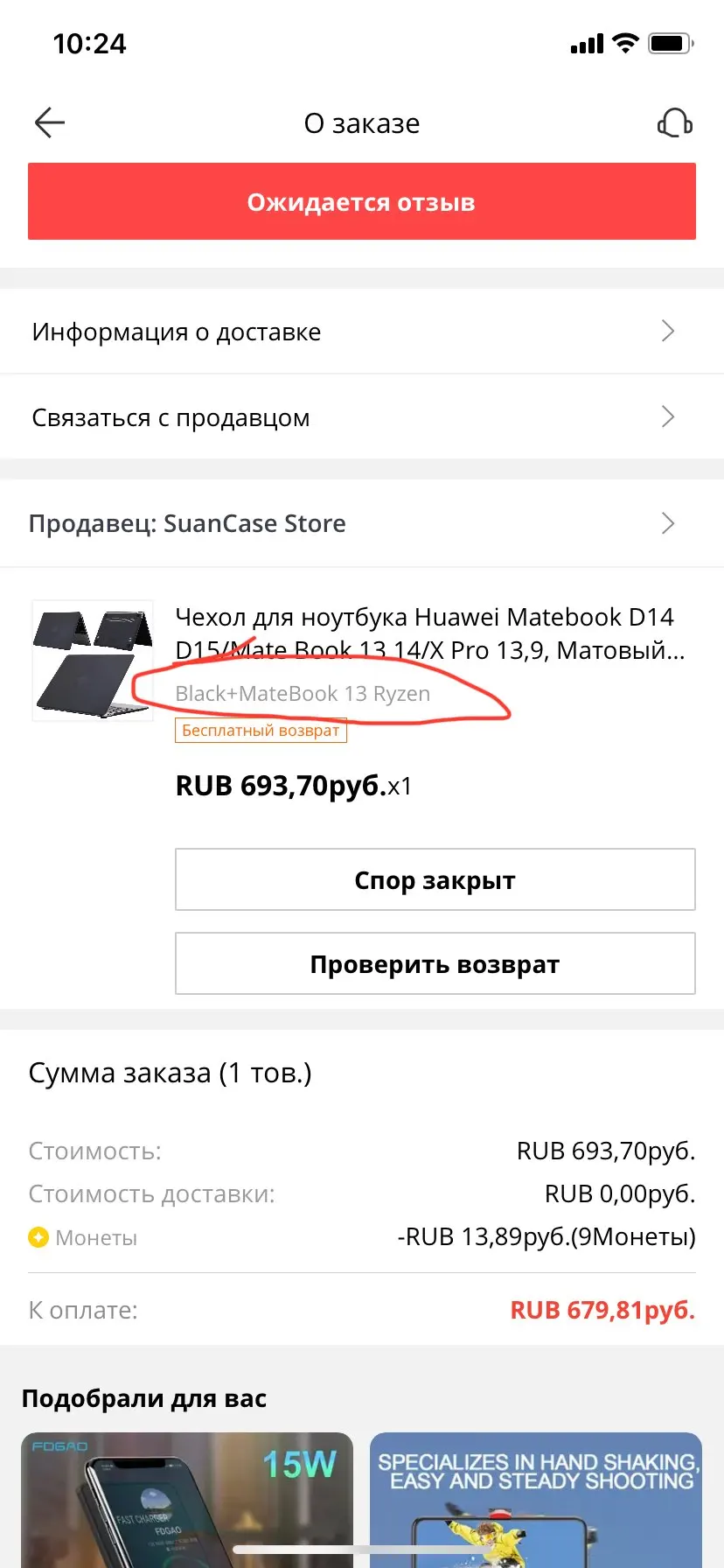Tap the battery status icon
Screen dimensions: 724x1568
coord(671,43)
